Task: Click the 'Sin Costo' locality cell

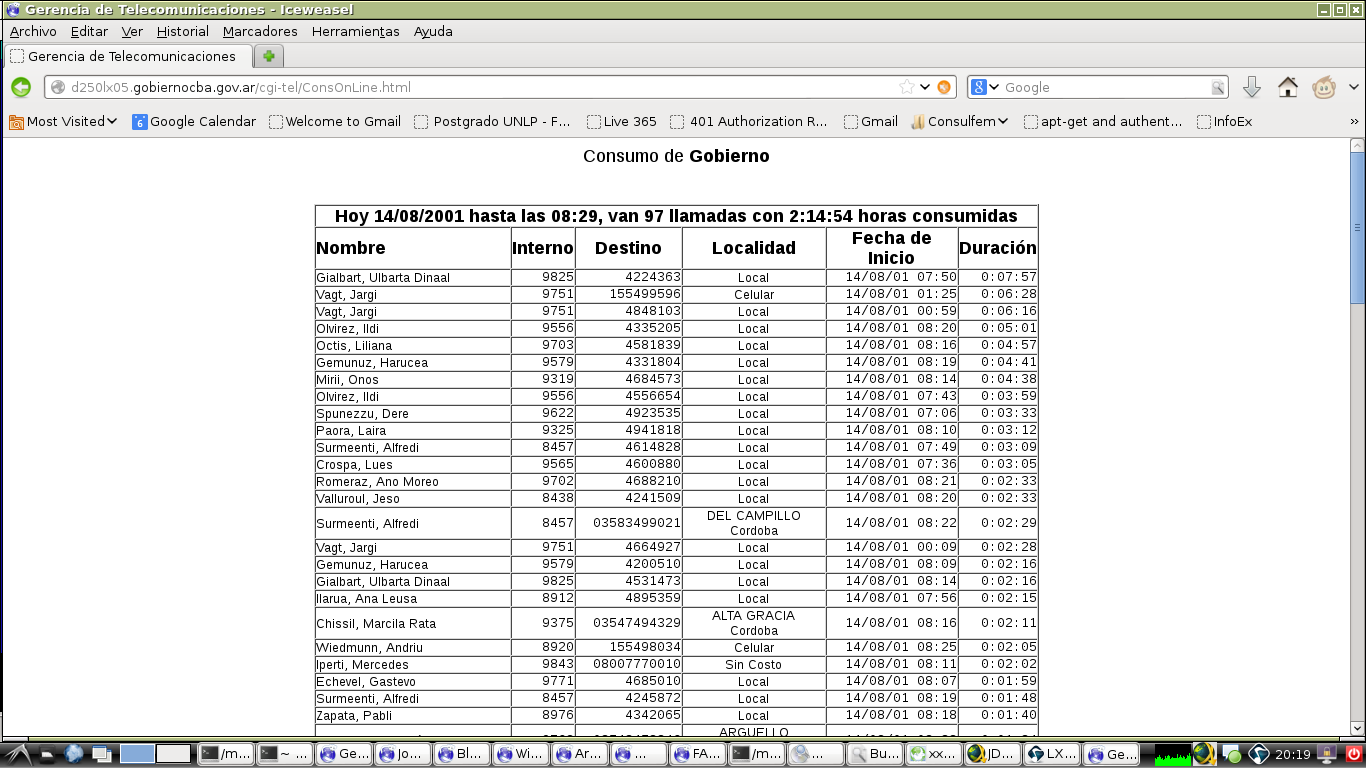Action: 754,664
